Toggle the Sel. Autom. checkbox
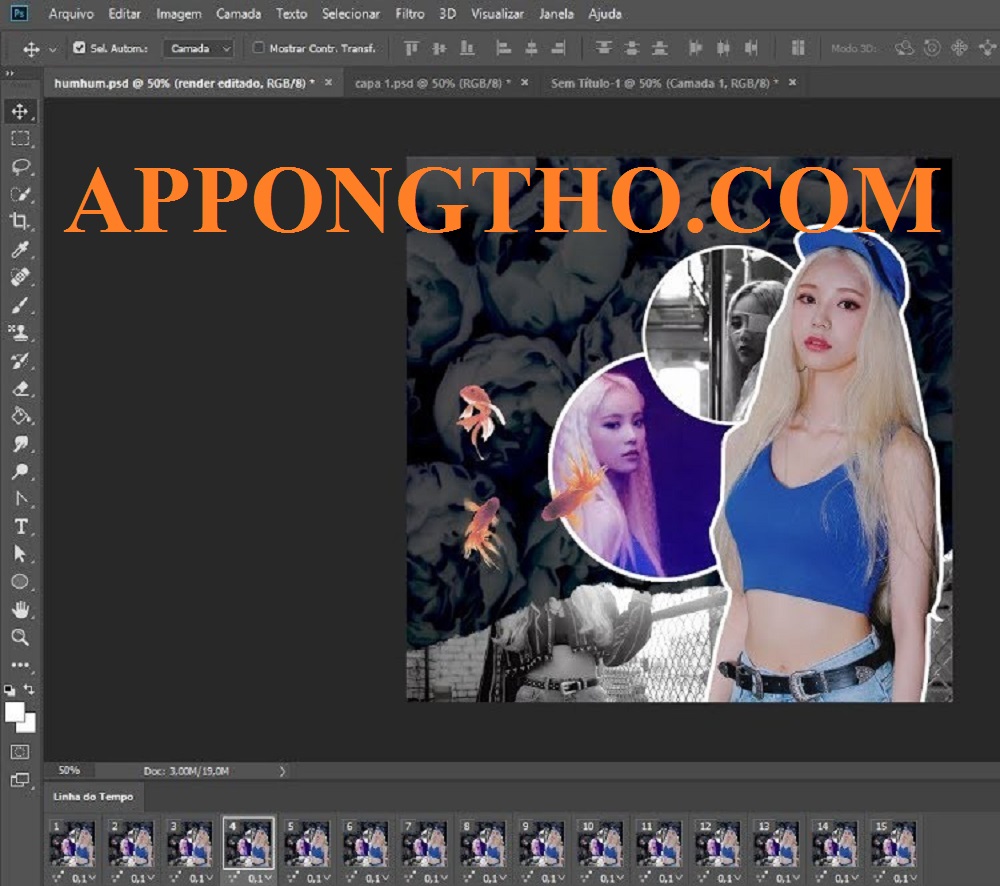 79,47
